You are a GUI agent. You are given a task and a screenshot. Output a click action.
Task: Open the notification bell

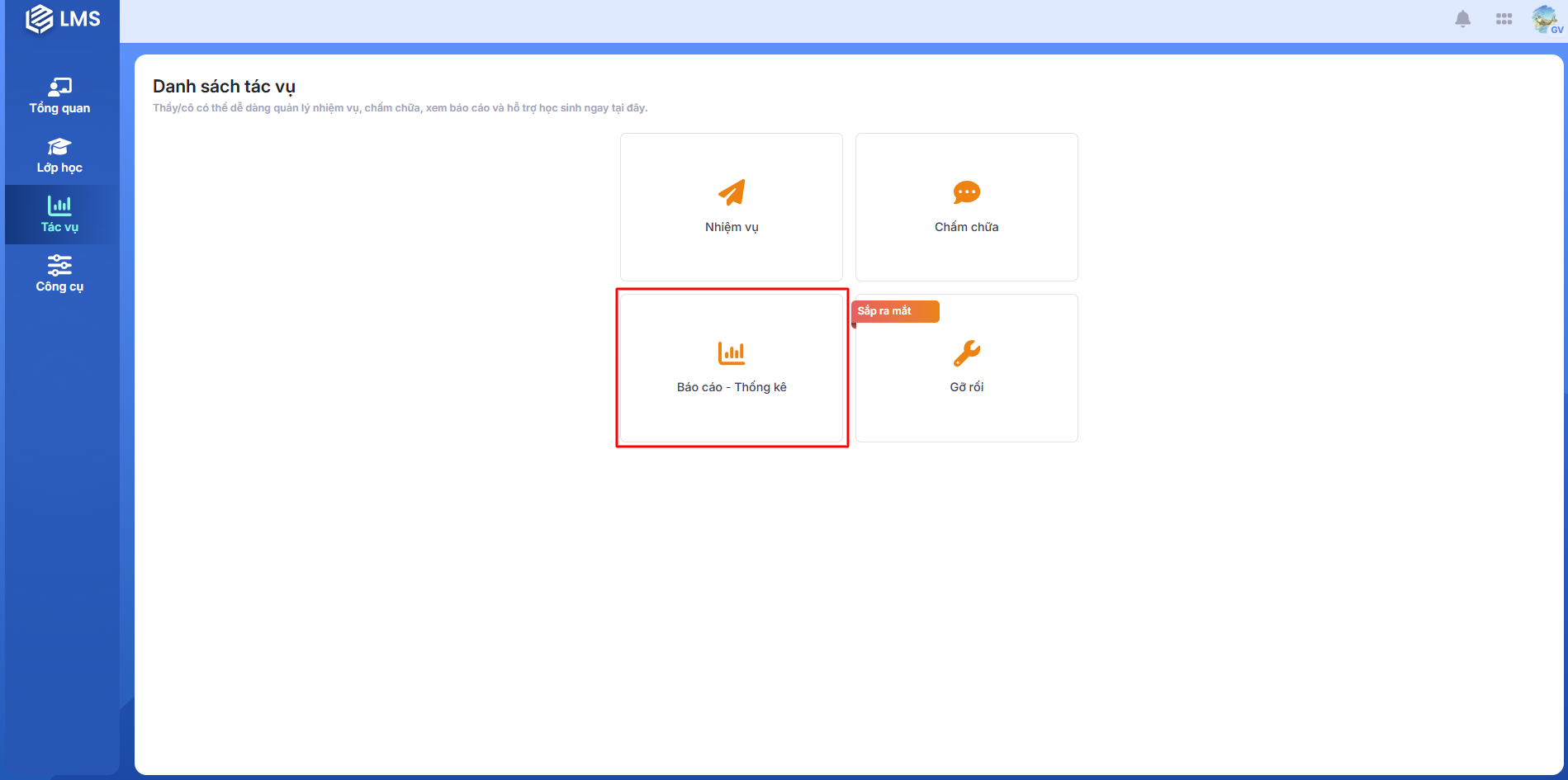click(x=1462, y=19)
